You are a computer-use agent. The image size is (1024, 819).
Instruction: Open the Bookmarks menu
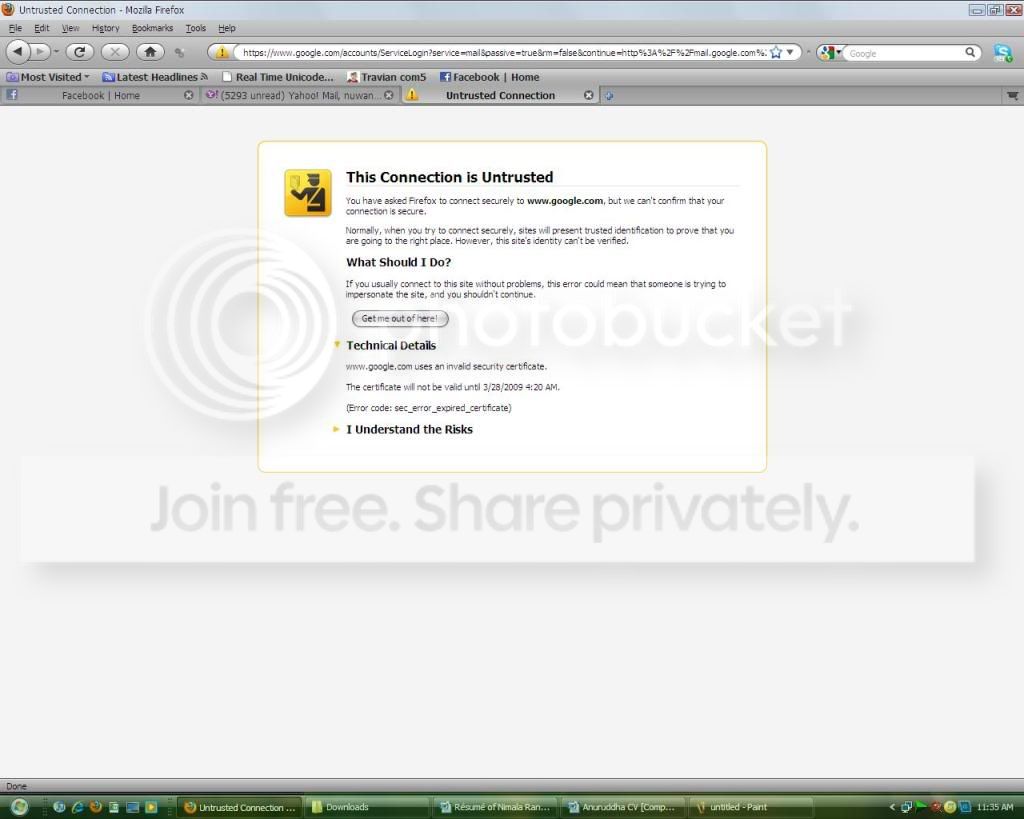click(x=152, y=28)
